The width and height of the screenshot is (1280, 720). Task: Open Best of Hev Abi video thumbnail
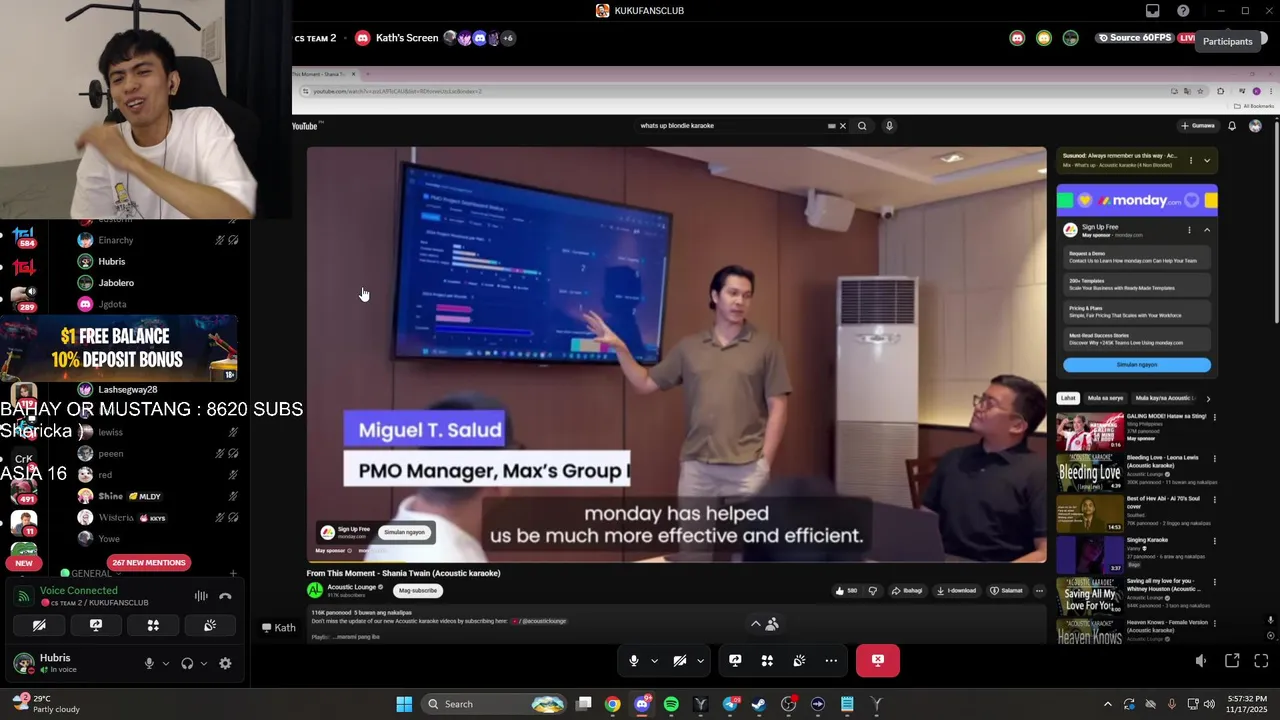click(x=1090, y=514)
